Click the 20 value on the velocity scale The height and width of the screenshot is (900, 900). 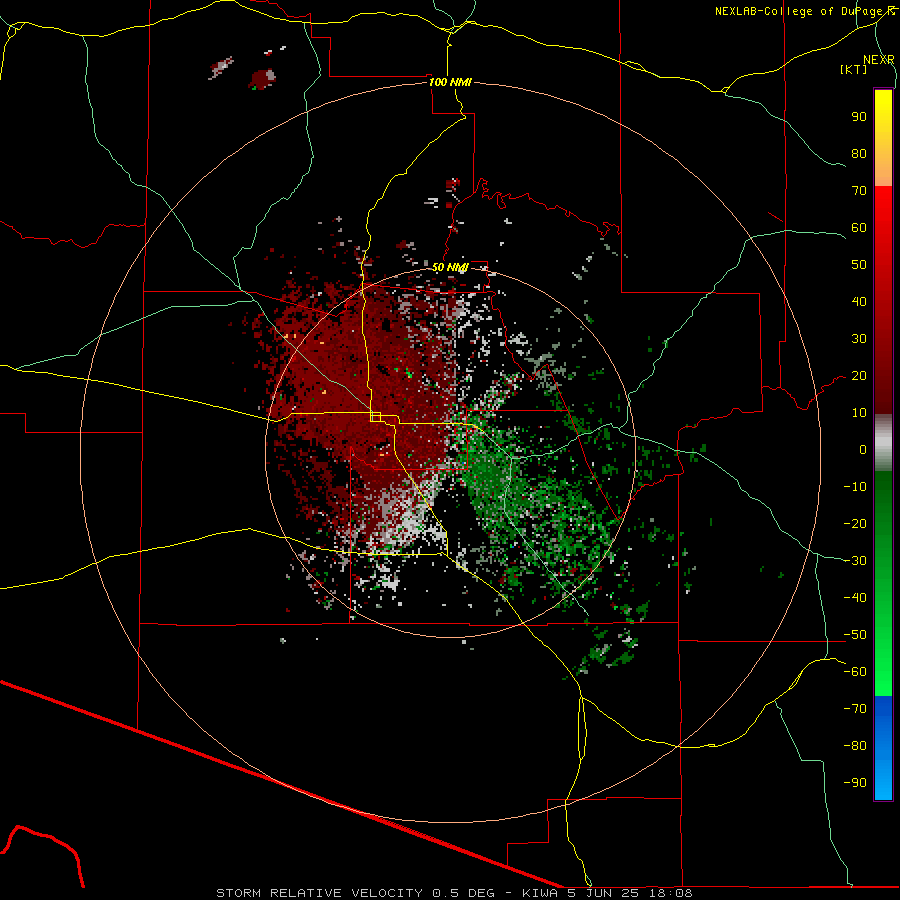point(859,376)
